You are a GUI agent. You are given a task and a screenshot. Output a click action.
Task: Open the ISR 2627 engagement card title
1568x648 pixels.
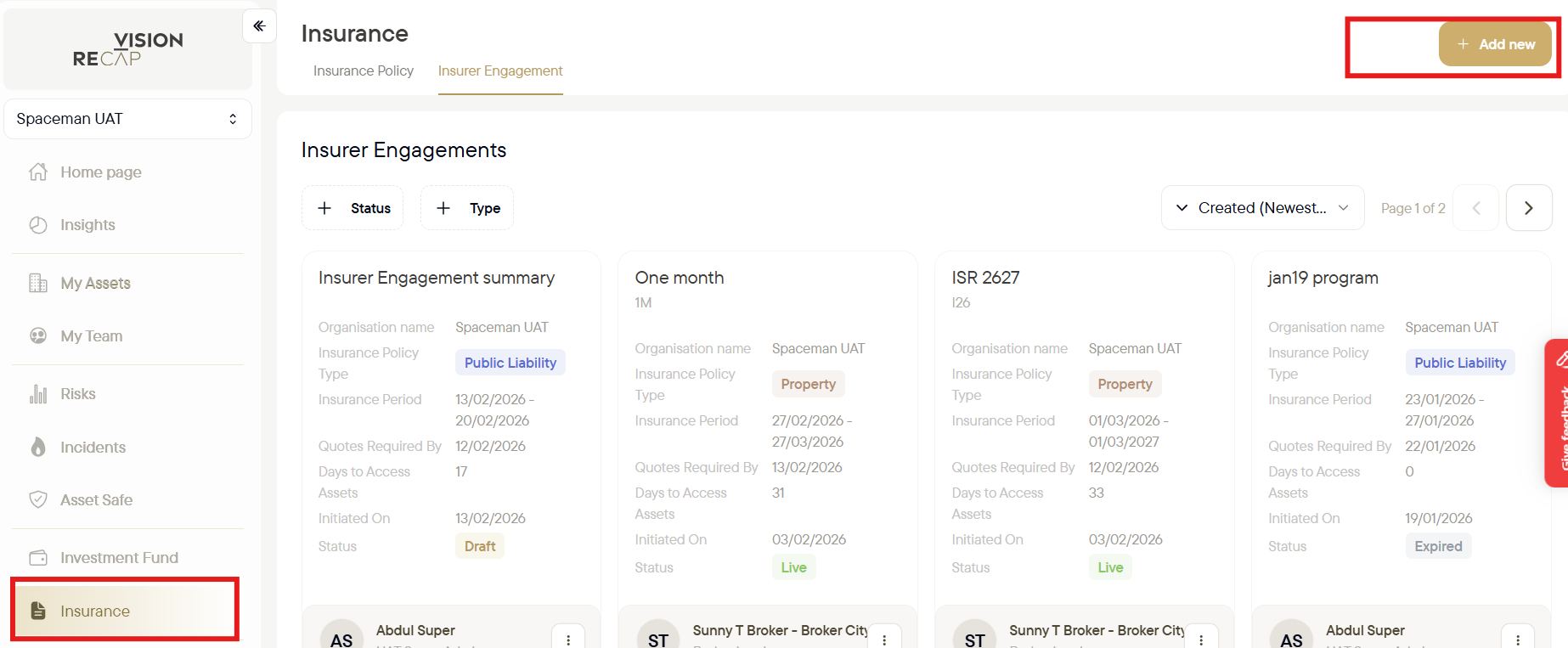pyautogui.click(x=985, y=278)
